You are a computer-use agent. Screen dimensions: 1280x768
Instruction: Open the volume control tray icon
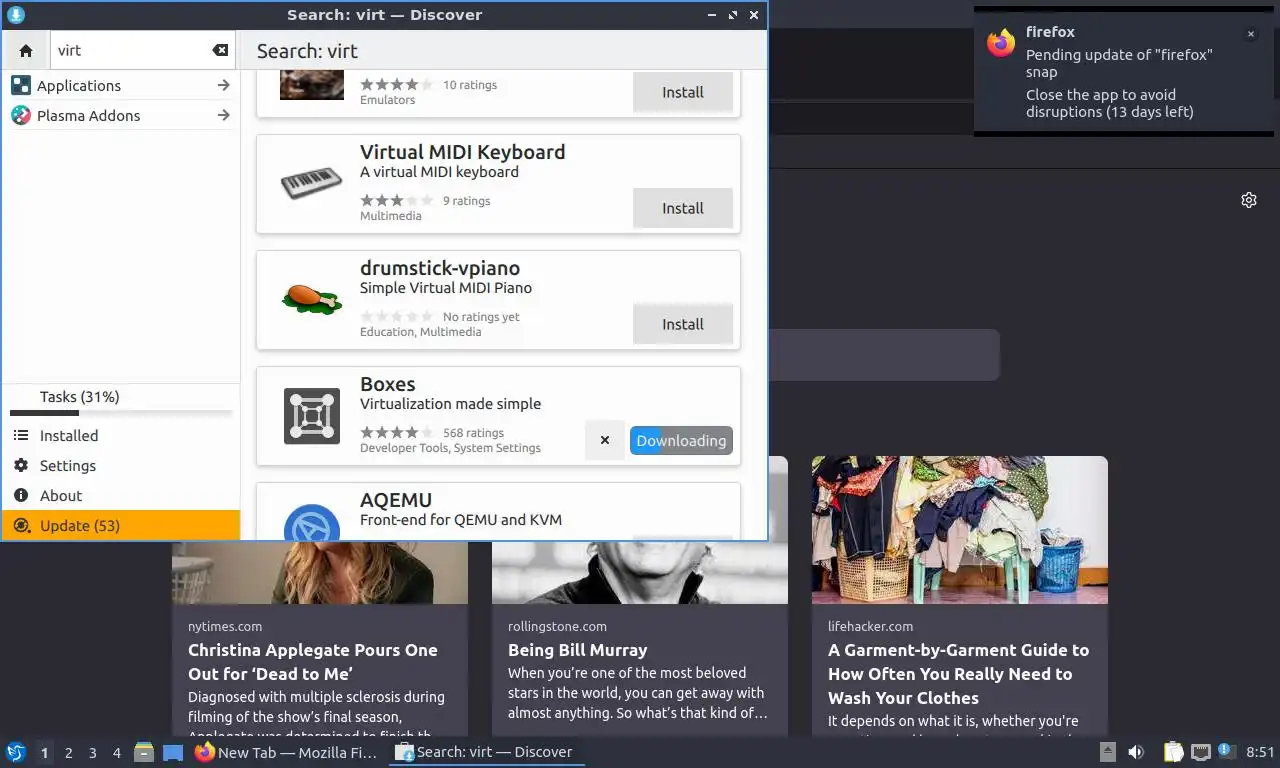pos(1136,752)
